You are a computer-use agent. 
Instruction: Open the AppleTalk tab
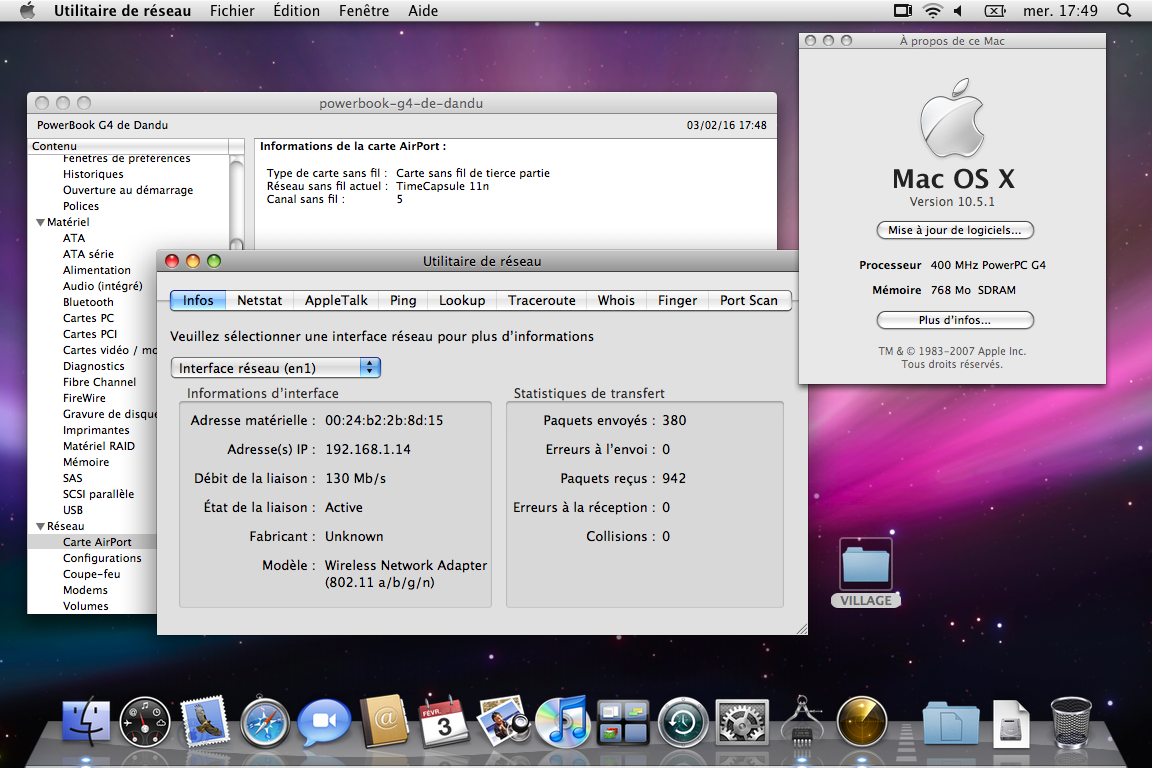336,301
